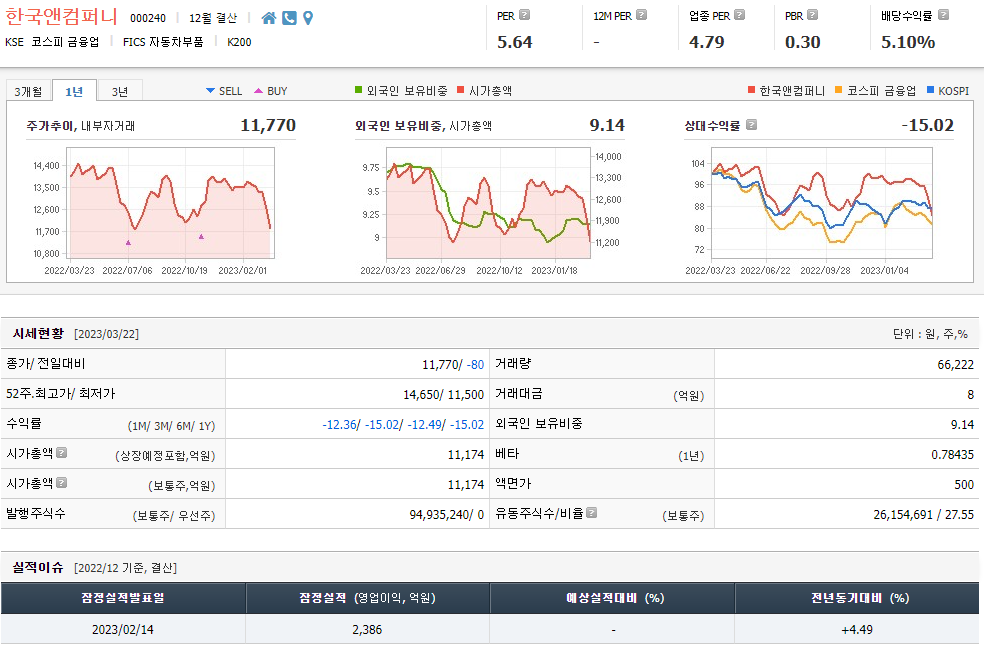The width and height of the screenshot is (984, 650).
Task: Click the 업종 PER value 4.79
Action: click(x=707, y=42)
